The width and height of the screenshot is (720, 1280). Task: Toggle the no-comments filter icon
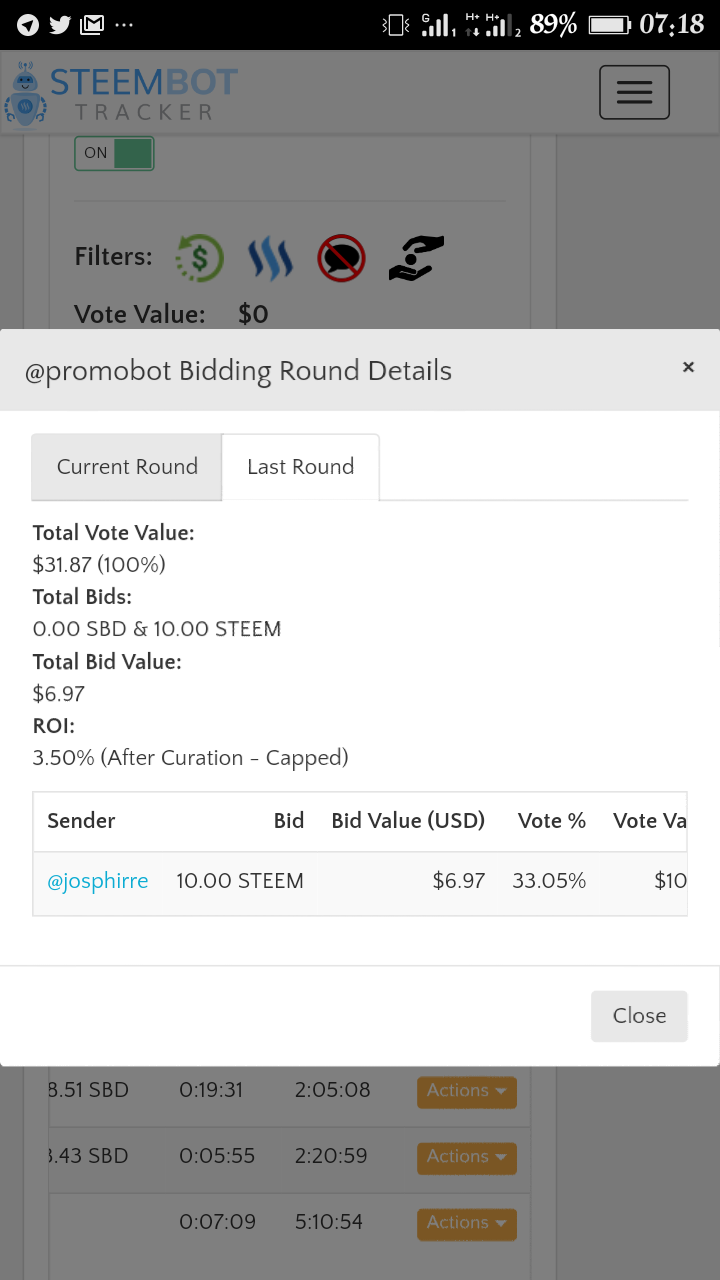click(x=341, y=258)
